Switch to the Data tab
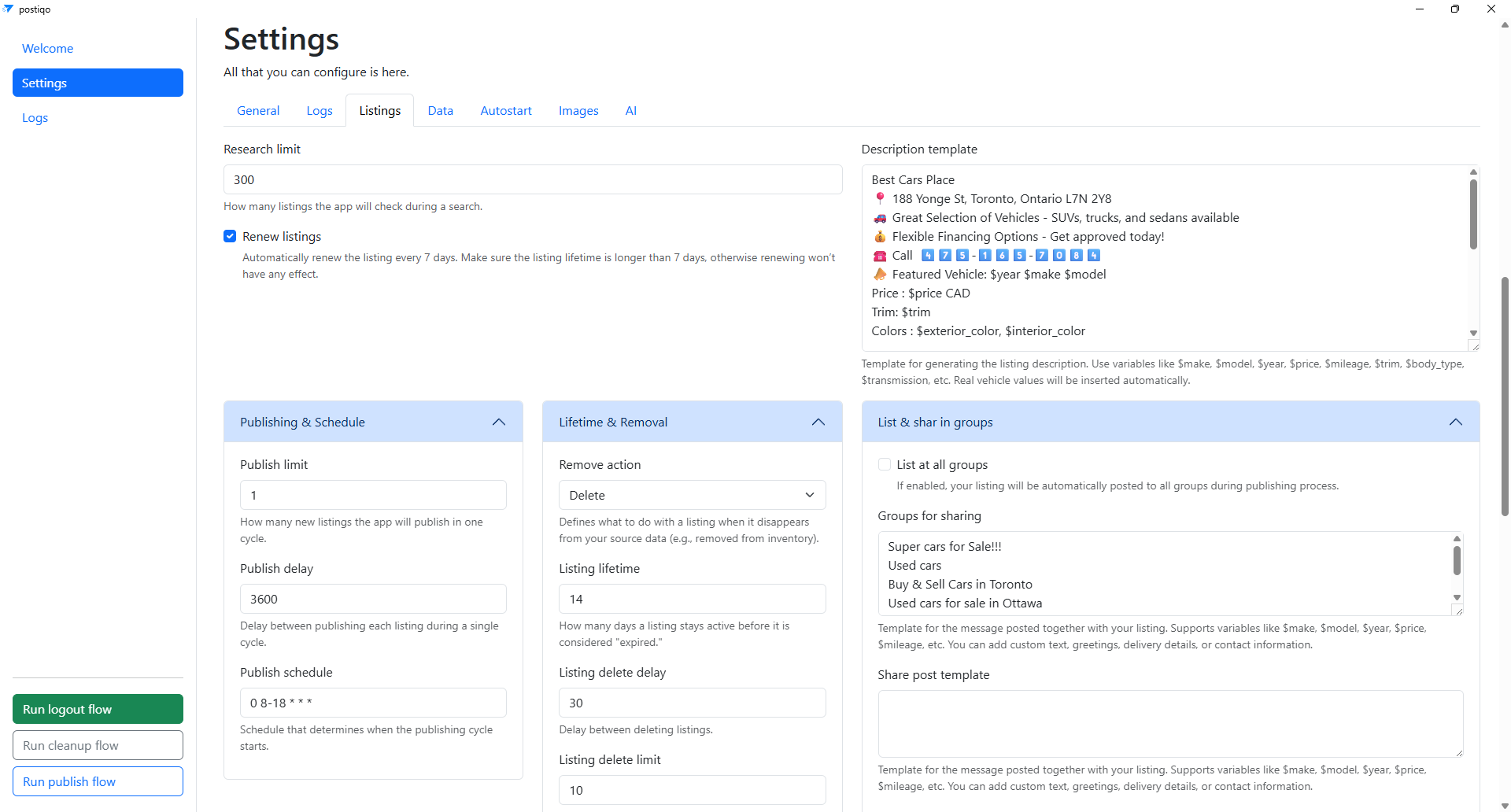Viewport: 1511px width, 812px height. coord(440,110)
